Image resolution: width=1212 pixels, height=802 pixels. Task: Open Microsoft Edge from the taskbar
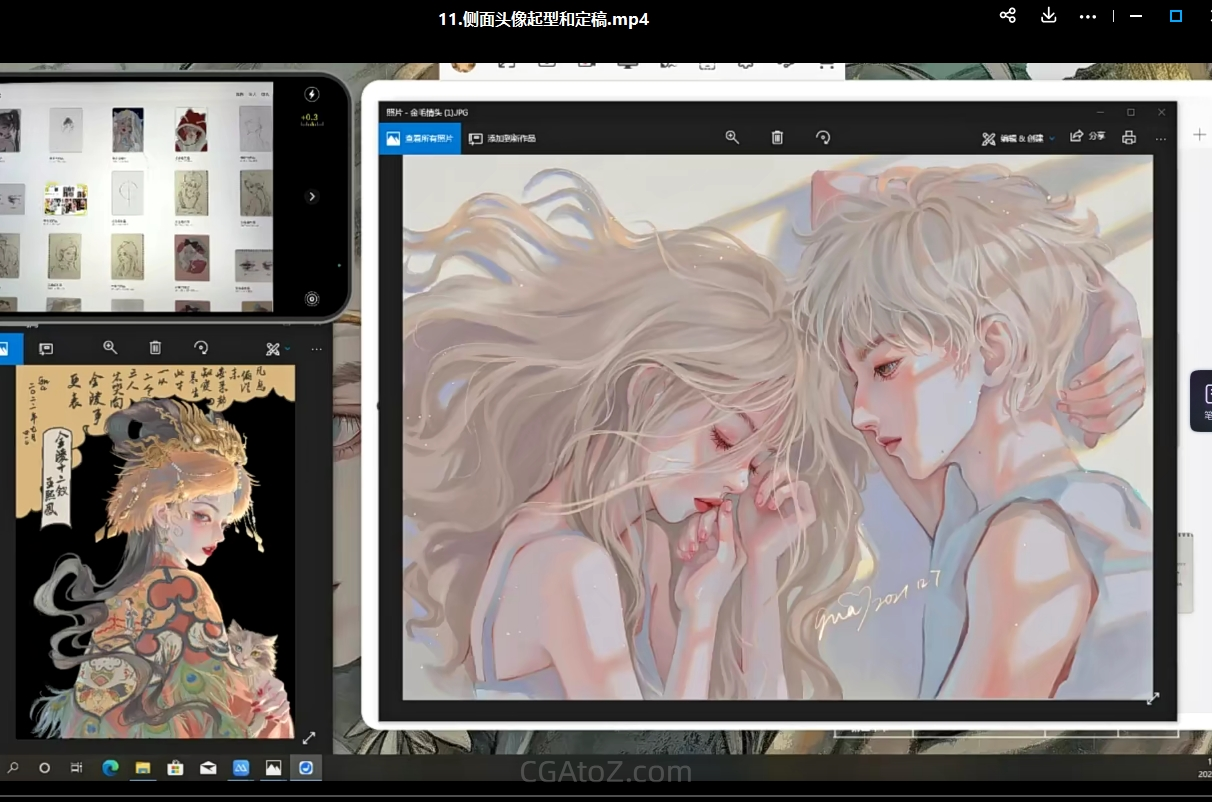(x=110, y=768)
